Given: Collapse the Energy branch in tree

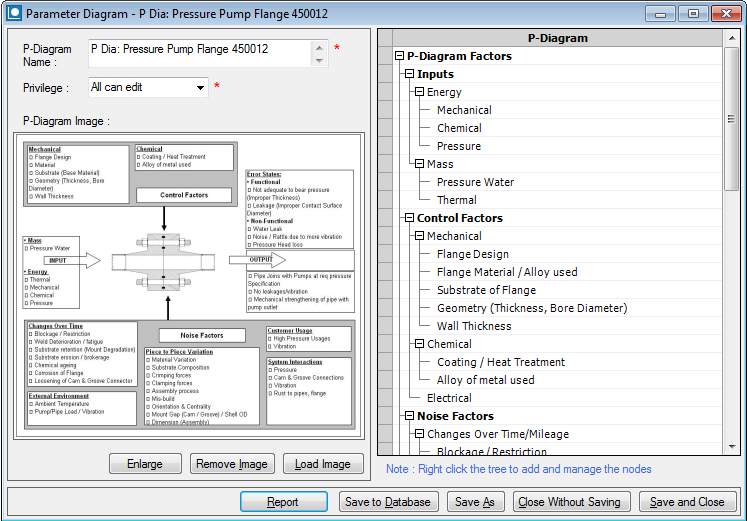Looking at the screenshot, I should (419, 92).
